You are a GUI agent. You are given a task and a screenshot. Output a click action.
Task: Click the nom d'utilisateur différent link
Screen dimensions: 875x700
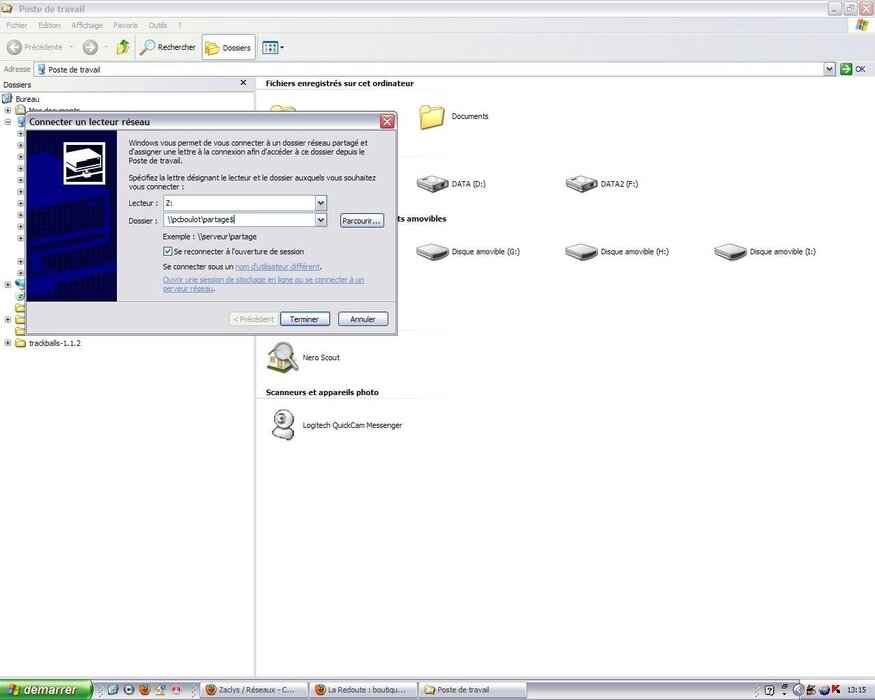[278, 267]
